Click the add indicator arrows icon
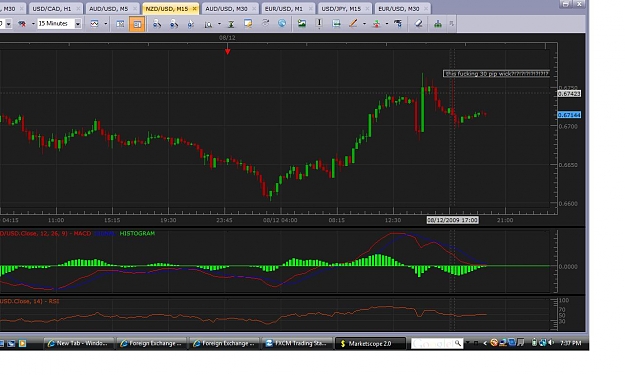Viewport: 625px width, 375px height. pos(376,24)
